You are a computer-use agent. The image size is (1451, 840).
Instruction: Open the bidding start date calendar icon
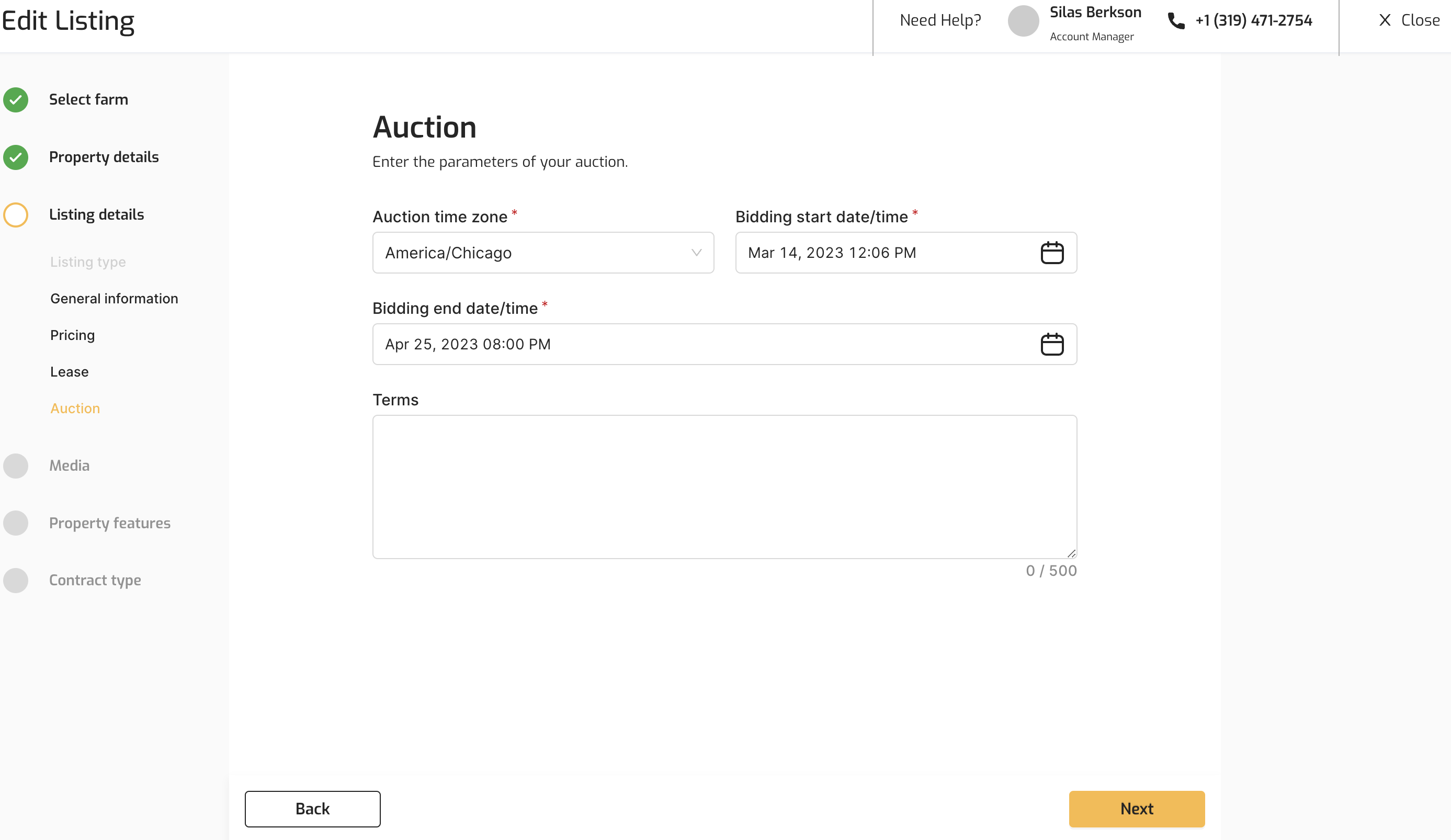tap(1051, 253)
